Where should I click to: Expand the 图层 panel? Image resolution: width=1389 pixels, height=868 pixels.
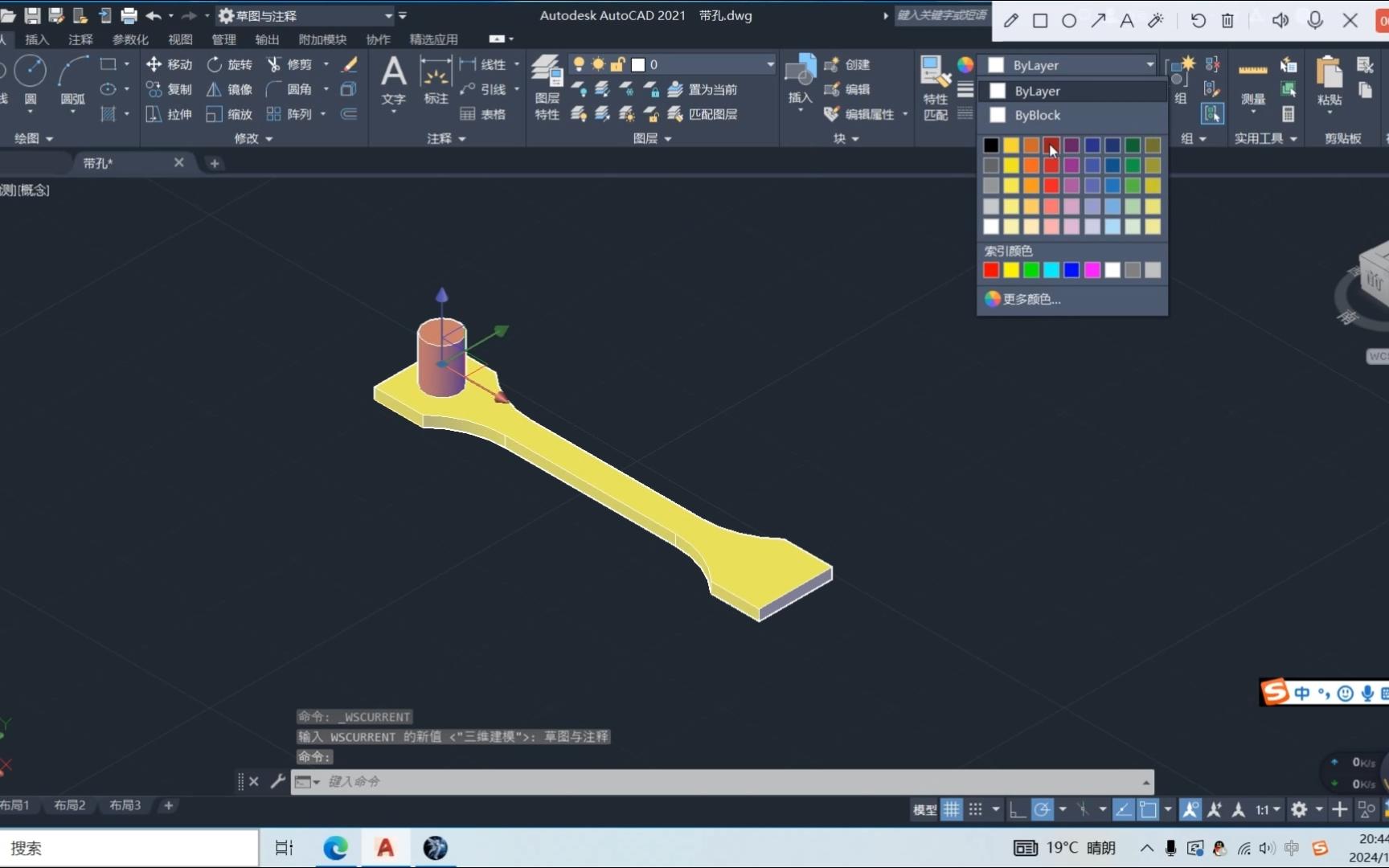tap(652, 138)
